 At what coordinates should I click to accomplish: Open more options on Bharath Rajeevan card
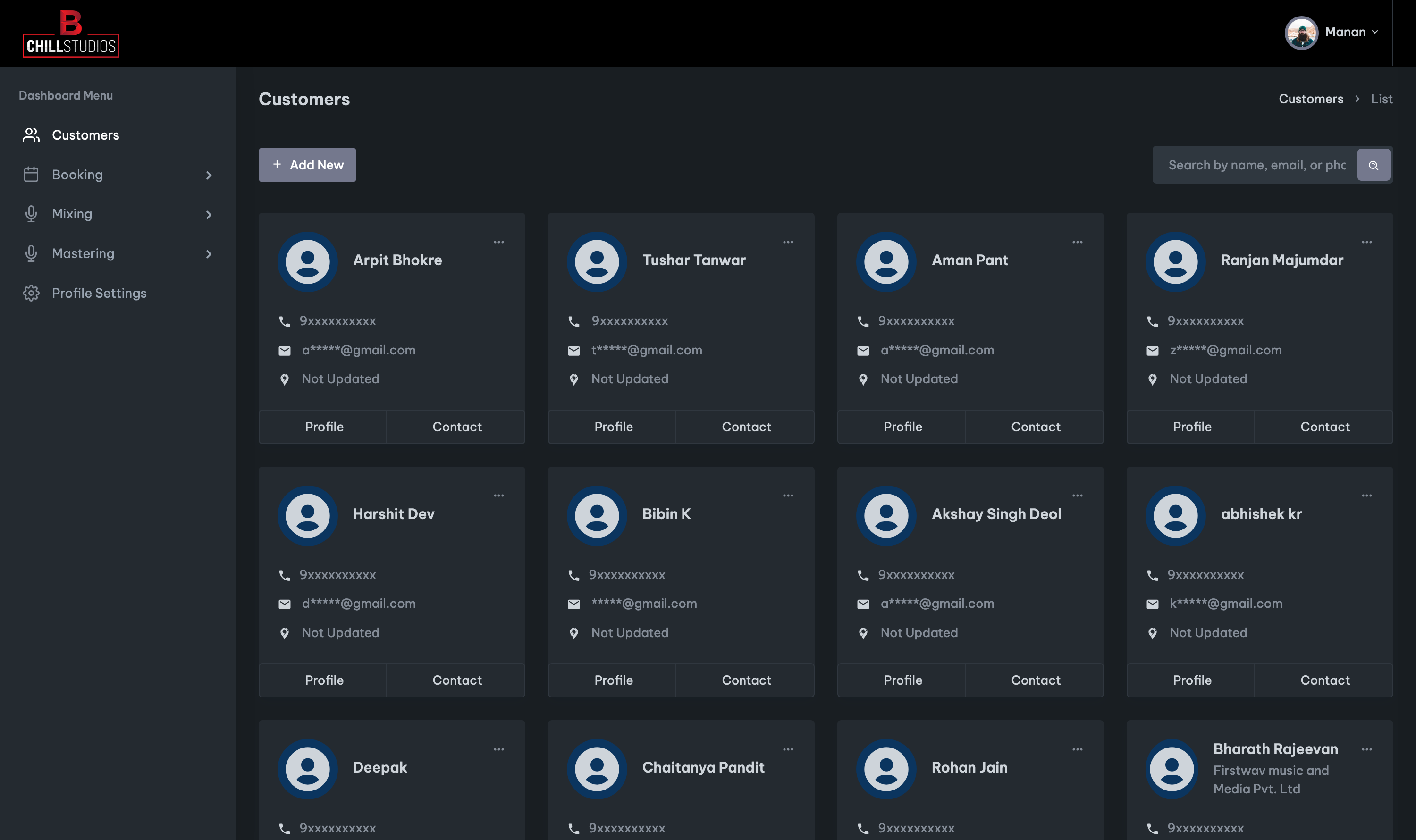pos(1367,749)
